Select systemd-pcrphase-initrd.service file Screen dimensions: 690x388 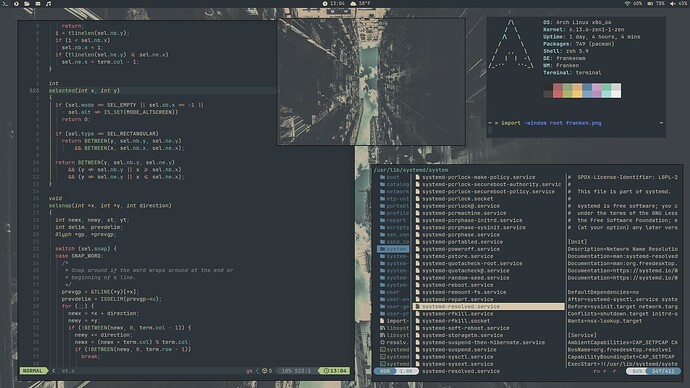[x=472, y=220]
